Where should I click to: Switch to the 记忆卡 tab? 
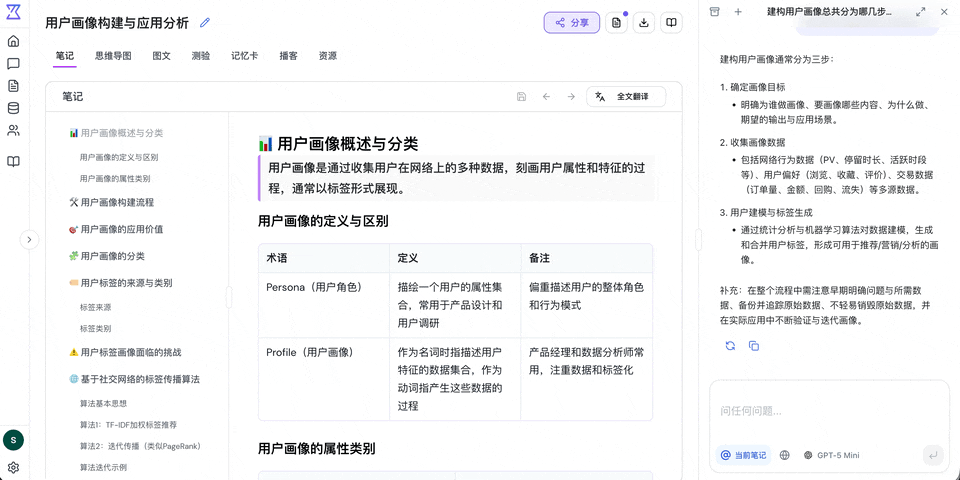pos(244,56)
